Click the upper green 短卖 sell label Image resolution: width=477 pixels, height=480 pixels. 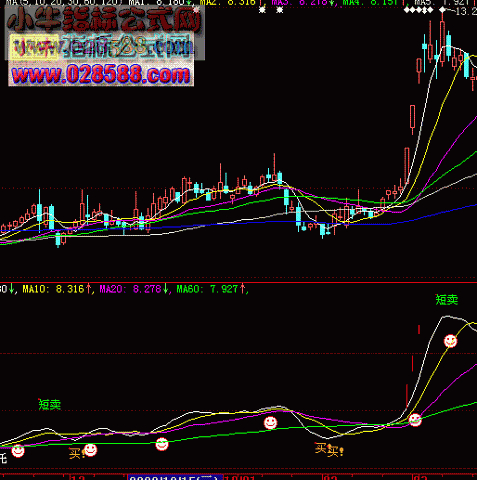pyautogui.click(x=447, y=300)
